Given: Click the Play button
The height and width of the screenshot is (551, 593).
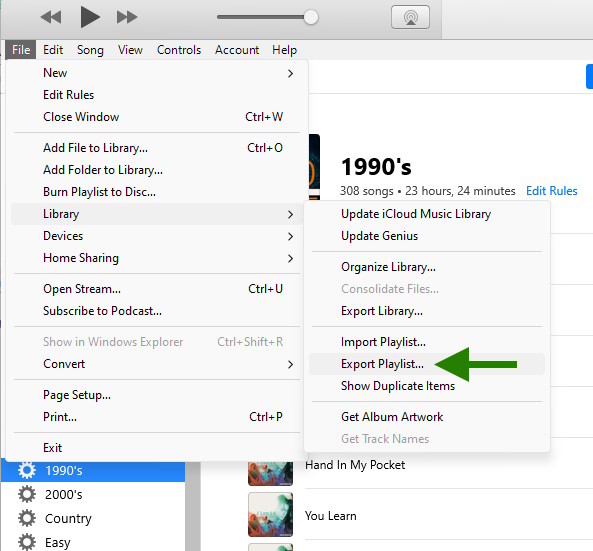Looking at the screenshot, I should pyautogui.click(x=90, y=17).
